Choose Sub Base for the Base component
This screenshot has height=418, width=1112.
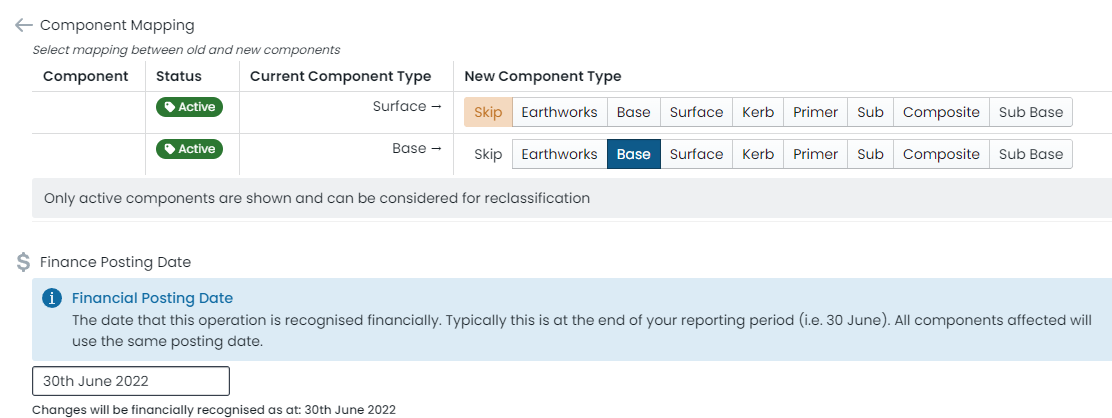click(1030, 154)
